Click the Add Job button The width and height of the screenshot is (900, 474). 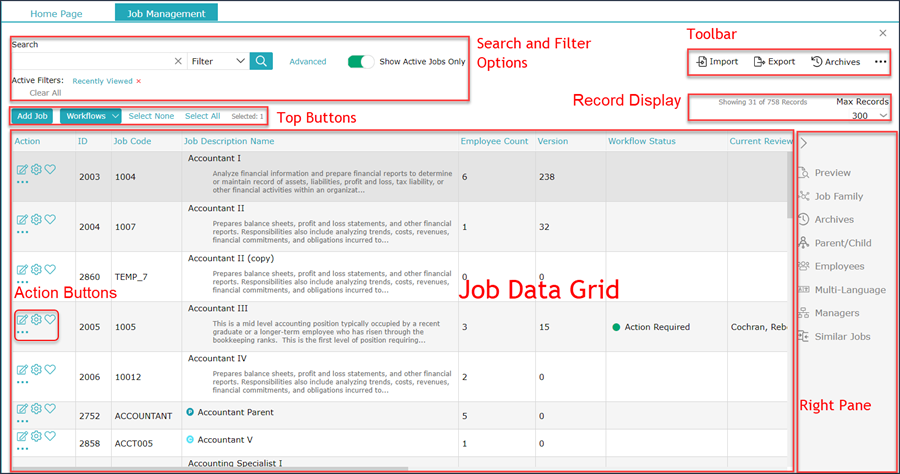32,116
